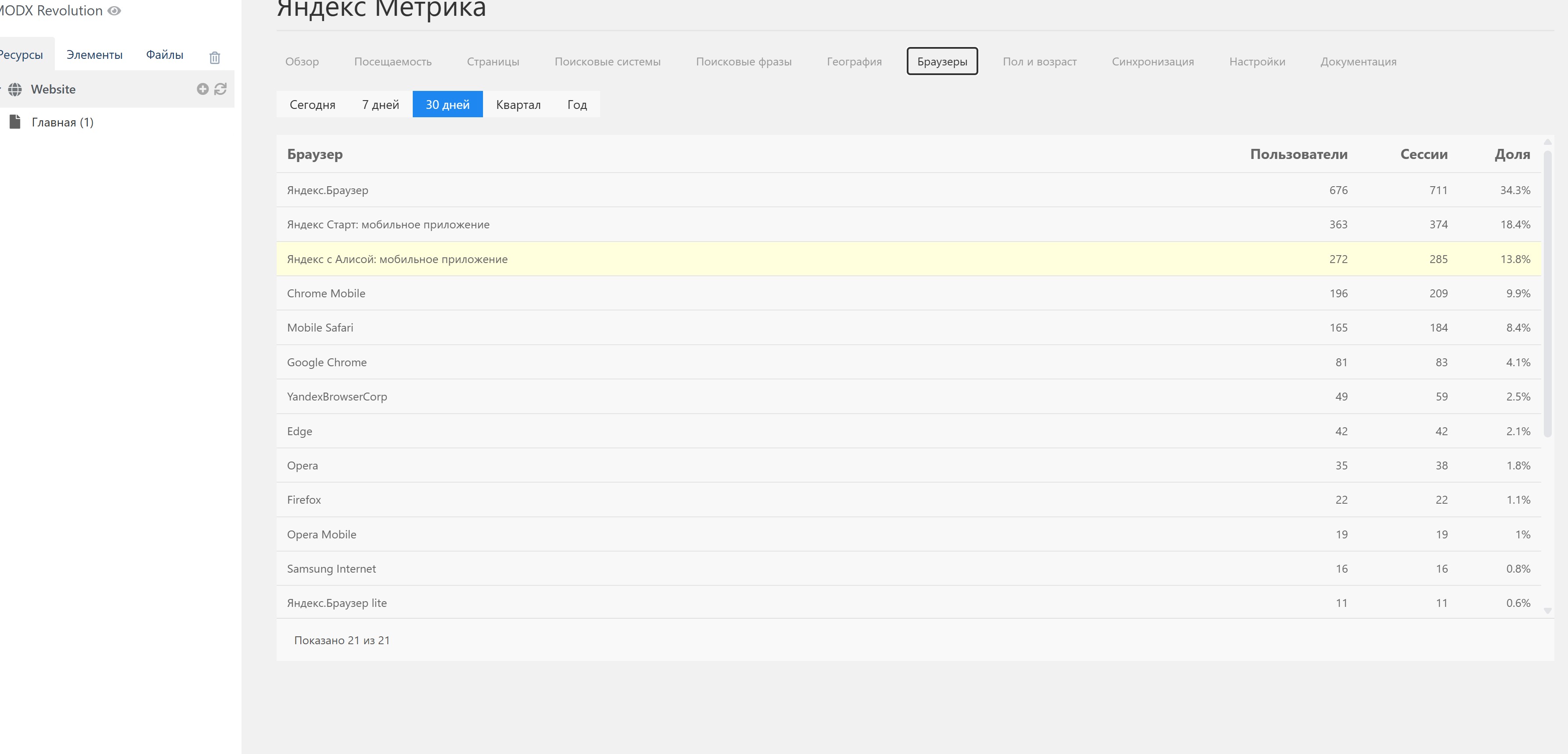Sort by the Пользователи column header

1298,154
